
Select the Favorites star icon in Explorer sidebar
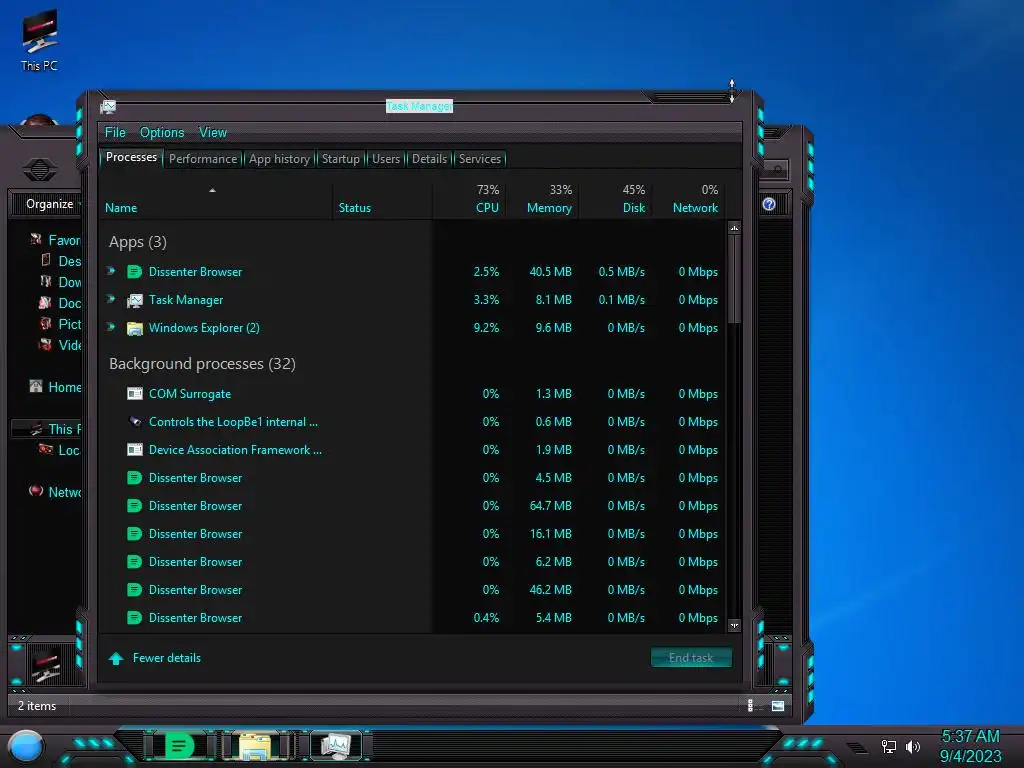tap(36, 240)
